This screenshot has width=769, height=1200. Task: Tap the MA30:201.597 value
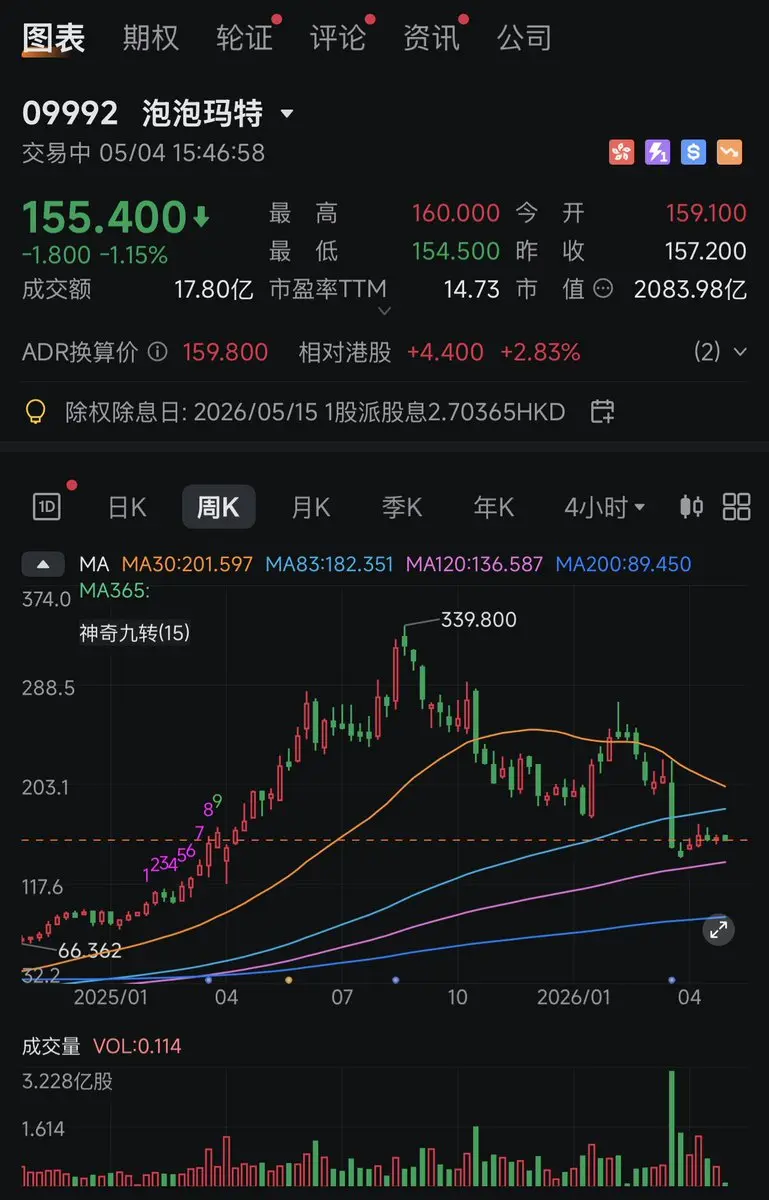tap(187, 565)
